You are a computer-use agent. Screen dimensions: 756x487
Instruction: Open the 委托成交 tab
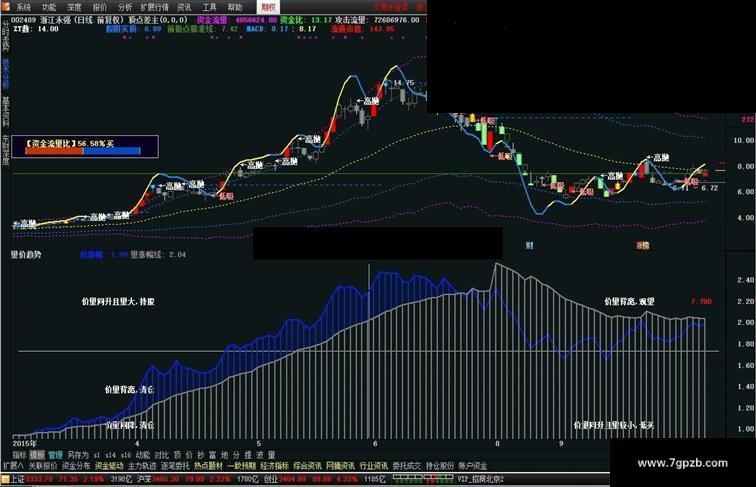click(406, 466)
